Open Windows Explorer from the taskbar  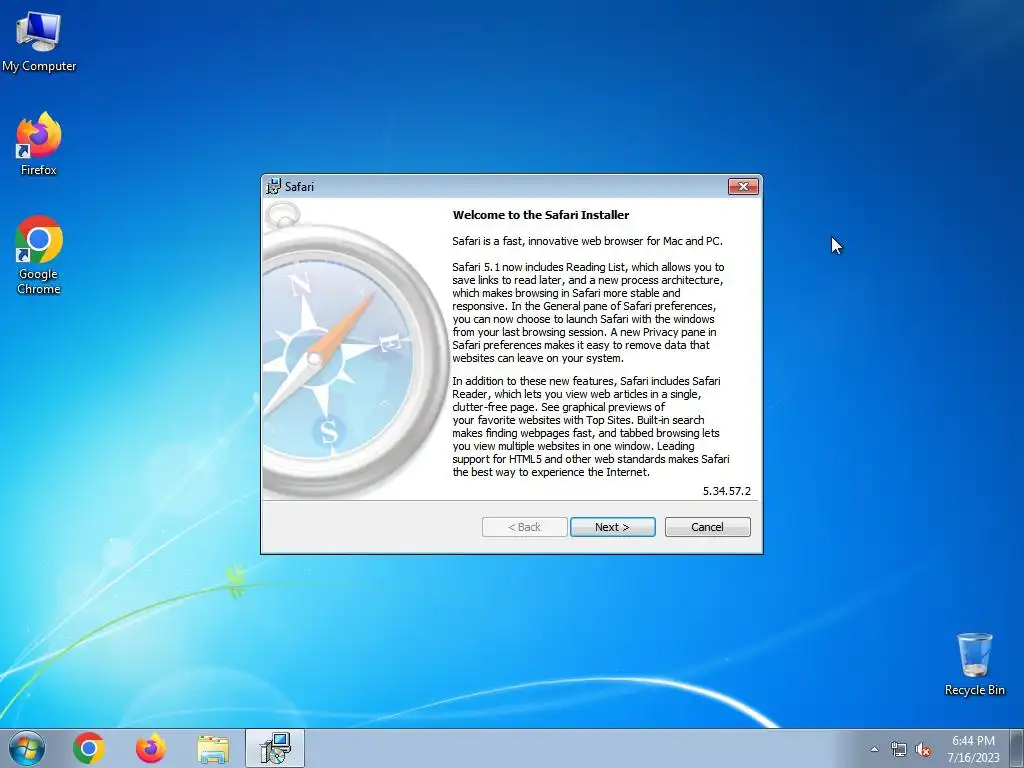213,749
